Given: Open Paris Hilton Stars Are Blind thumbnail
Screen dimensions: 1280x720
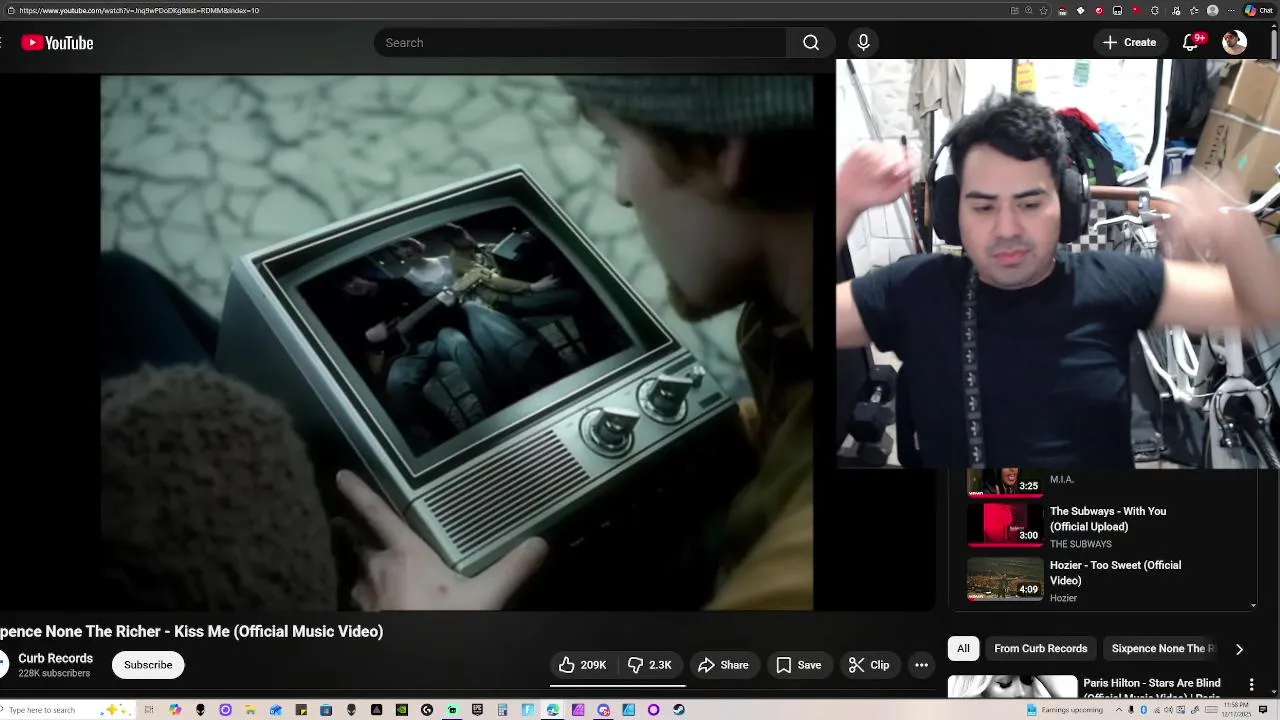Looking at the screenshot, I should (1012, 686).
